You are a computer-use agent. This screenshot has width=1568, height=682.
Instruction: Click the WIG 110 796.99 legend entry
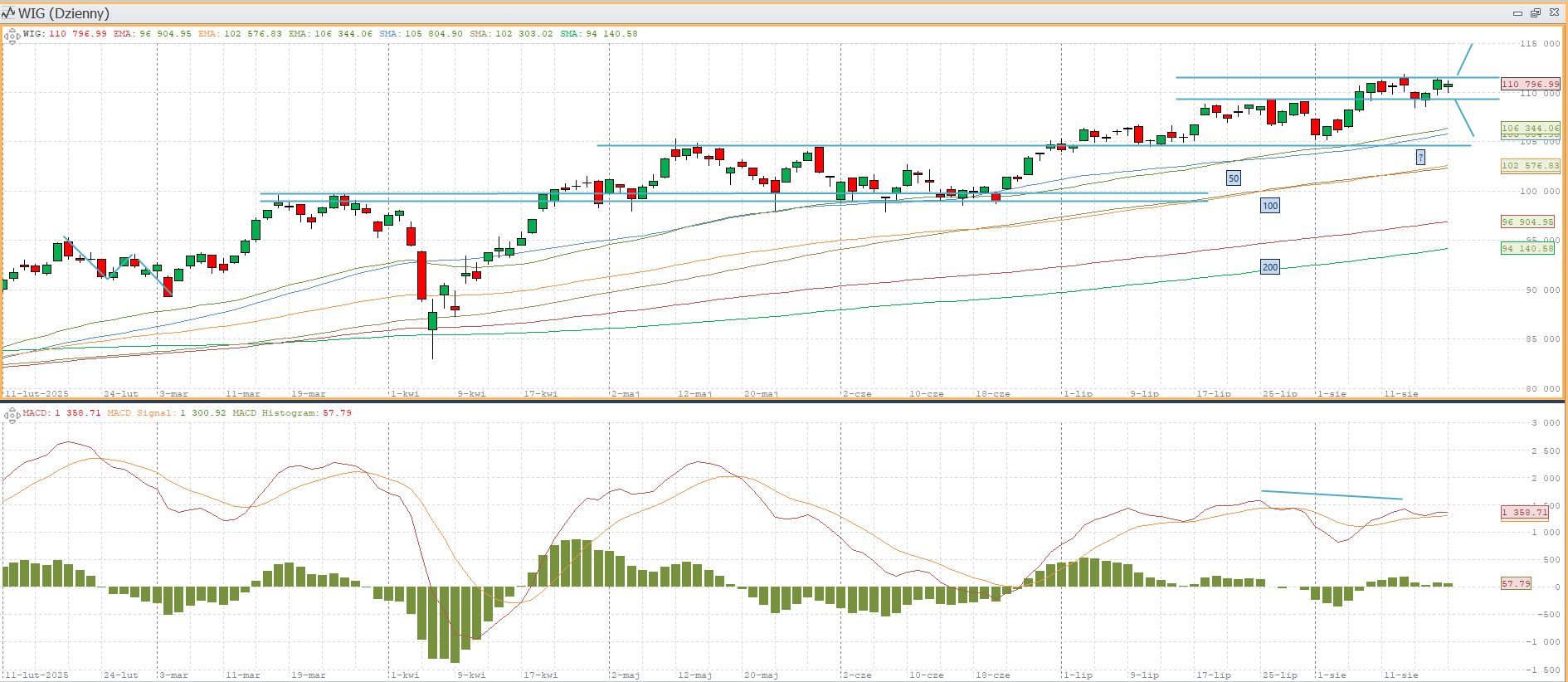pyautogui.click(x=65, y=34)
